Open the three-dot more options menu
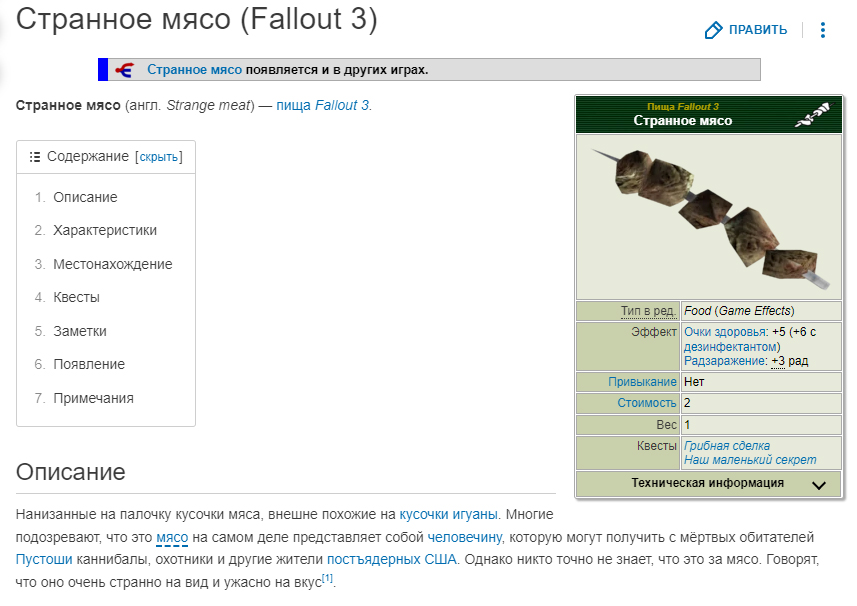The height and width of the screenshot is (606, 857). click(x=823, y=30)
